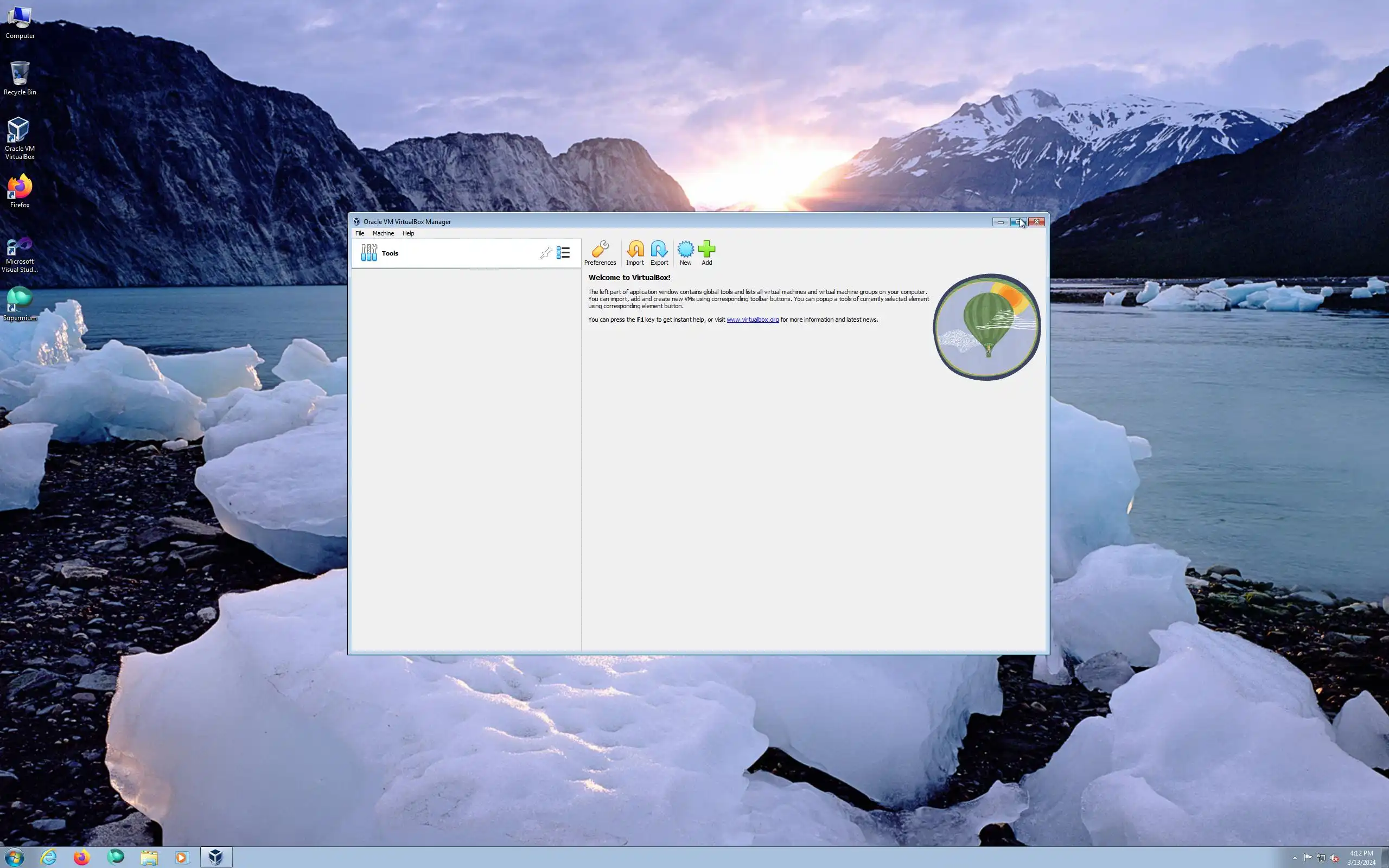
Task: Show hidden system tray icons
Action: (x=1294, y=858)
